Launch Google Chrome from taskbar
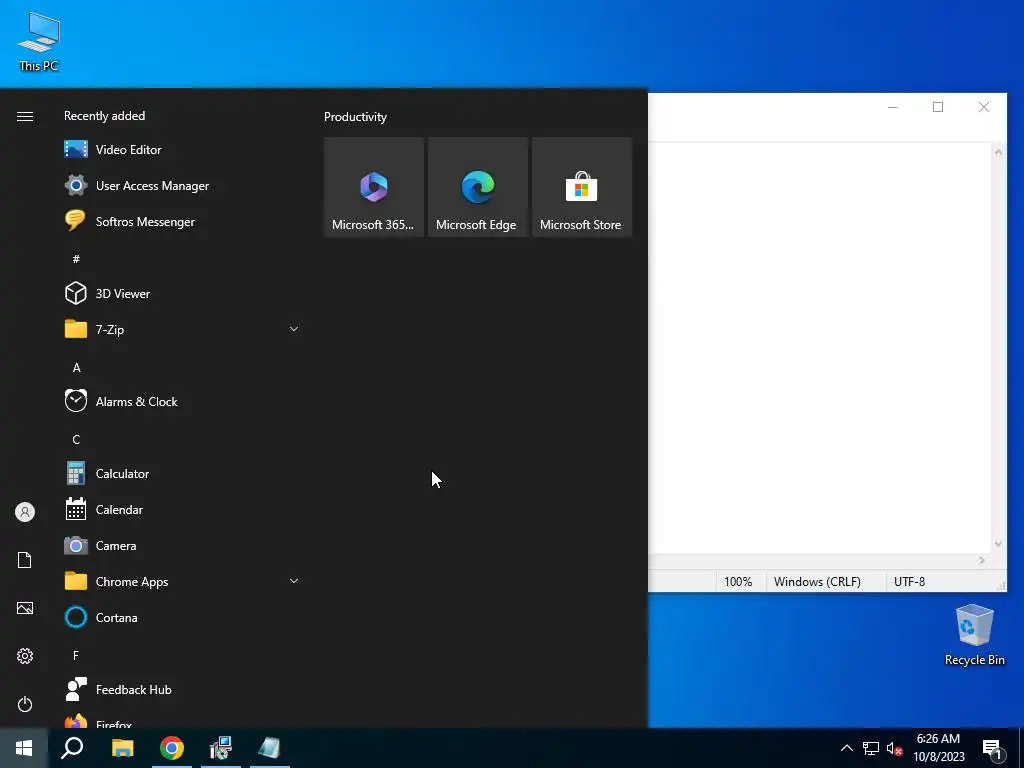Viewport: 1024px width, 768px height. click(x=172, y=748)
